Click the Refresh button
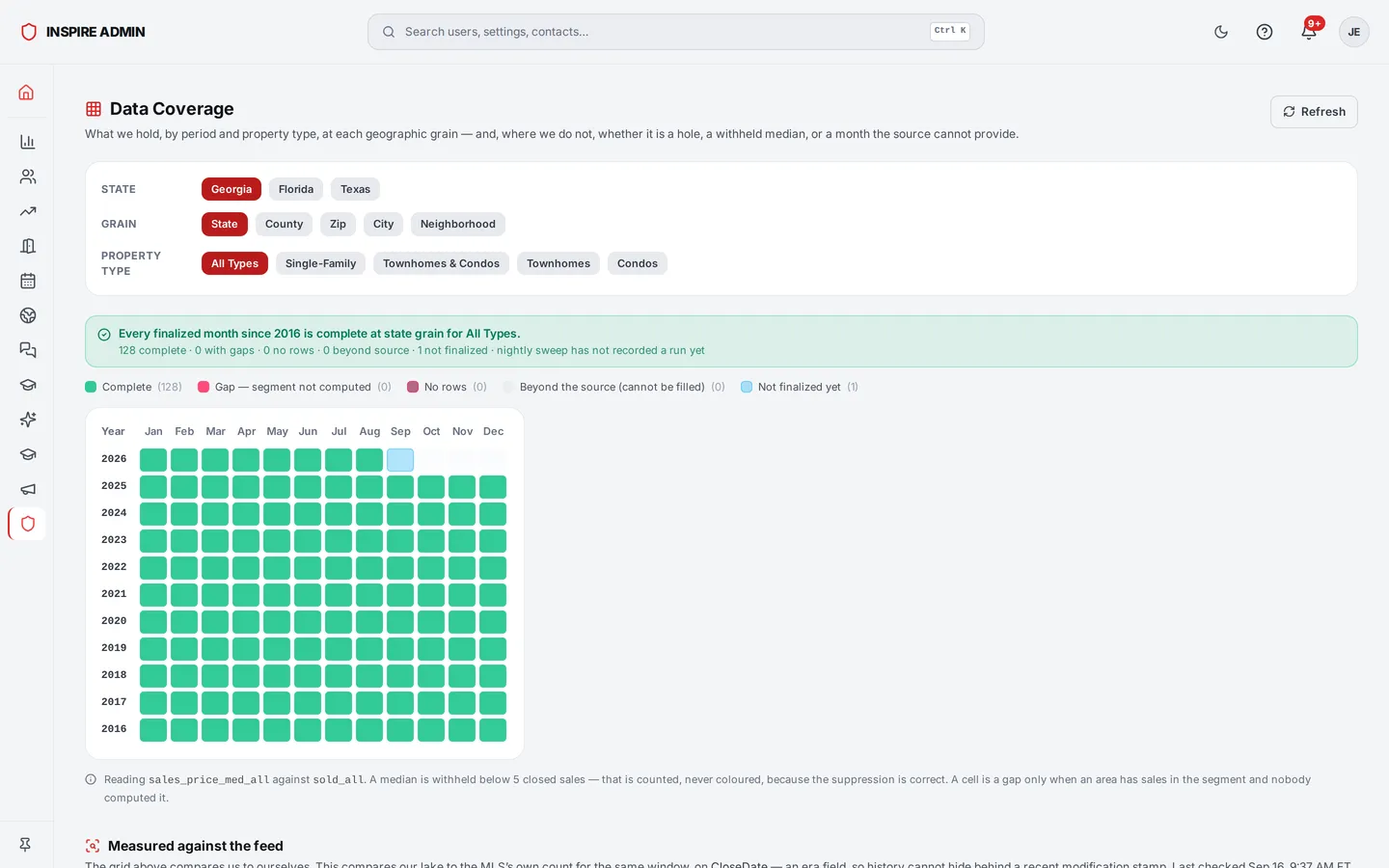This screenshot has height=868, width=1389. (x=1314, y=112)
